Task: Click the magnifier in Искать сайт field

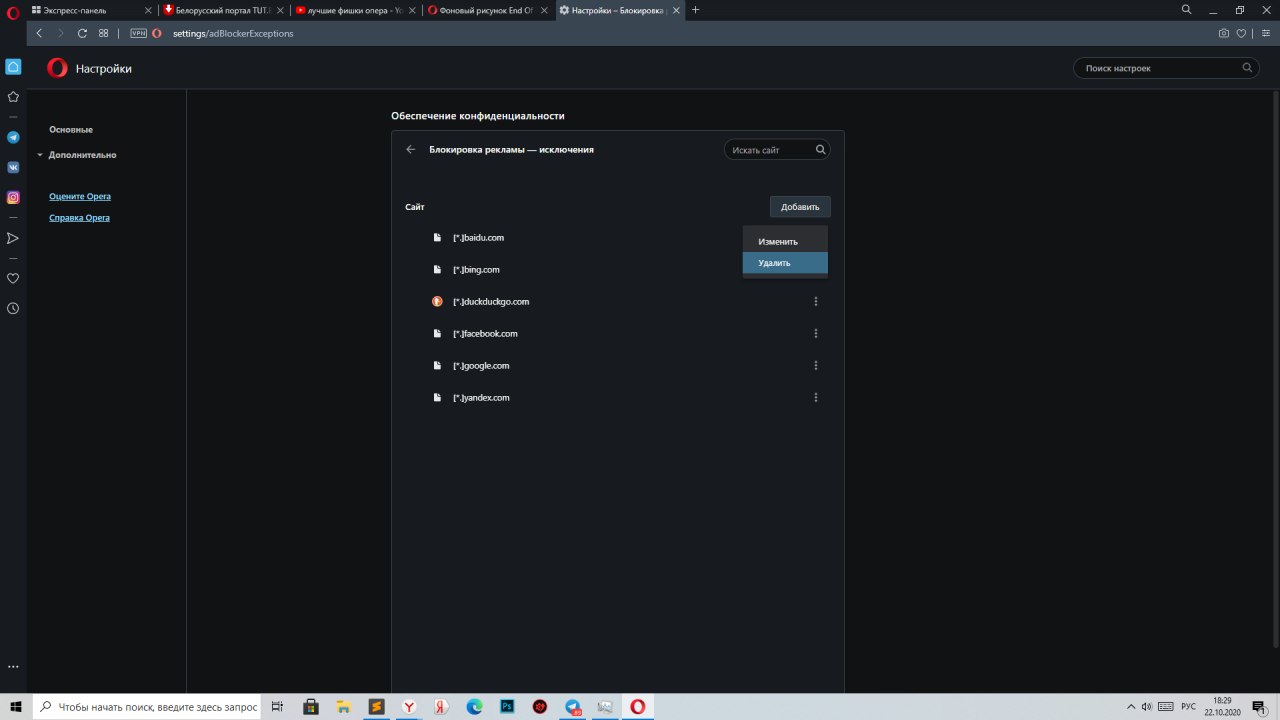Action: pos(820,150)
